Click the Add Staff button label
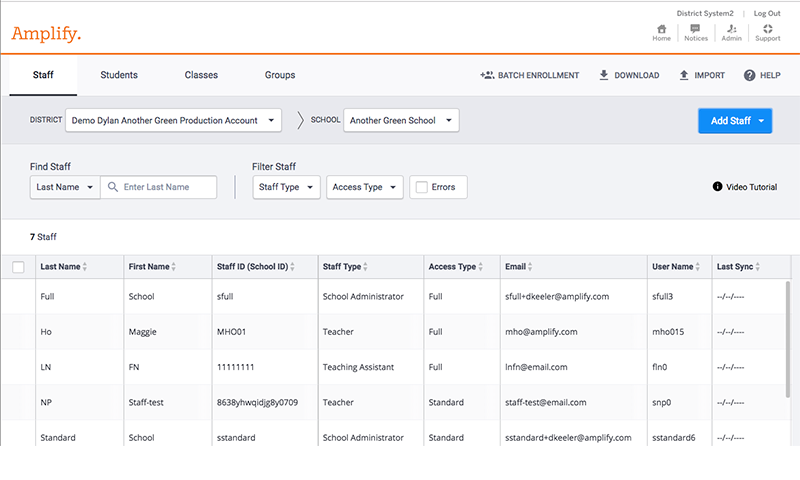The height and width of the screenshot is (480, 800). click(731, 121)
